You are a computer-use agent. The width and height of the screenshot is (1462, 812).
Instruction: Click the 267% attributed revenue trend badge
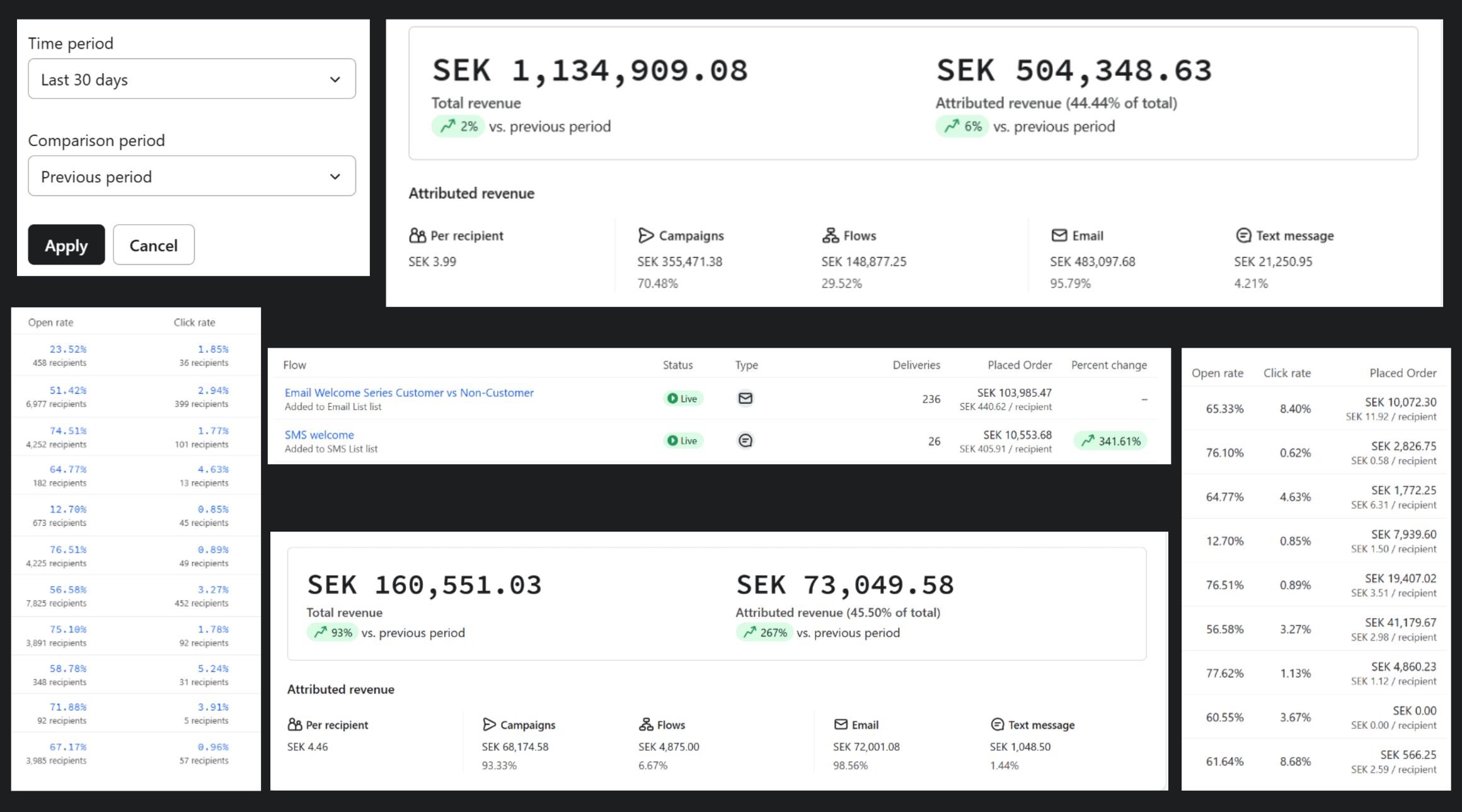pyautogui.click(x=764, y=632)
